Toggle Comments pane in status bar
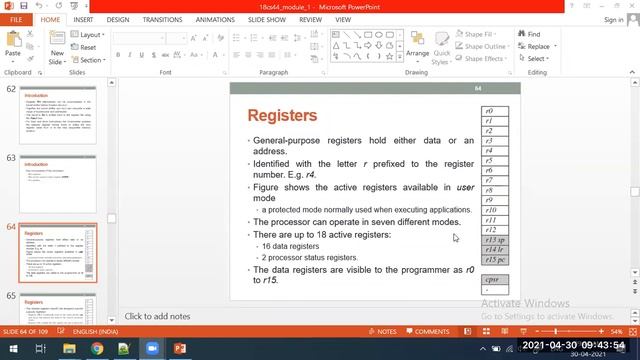The height and width of the screenshot is (360, 640). (x=428, y=331)
